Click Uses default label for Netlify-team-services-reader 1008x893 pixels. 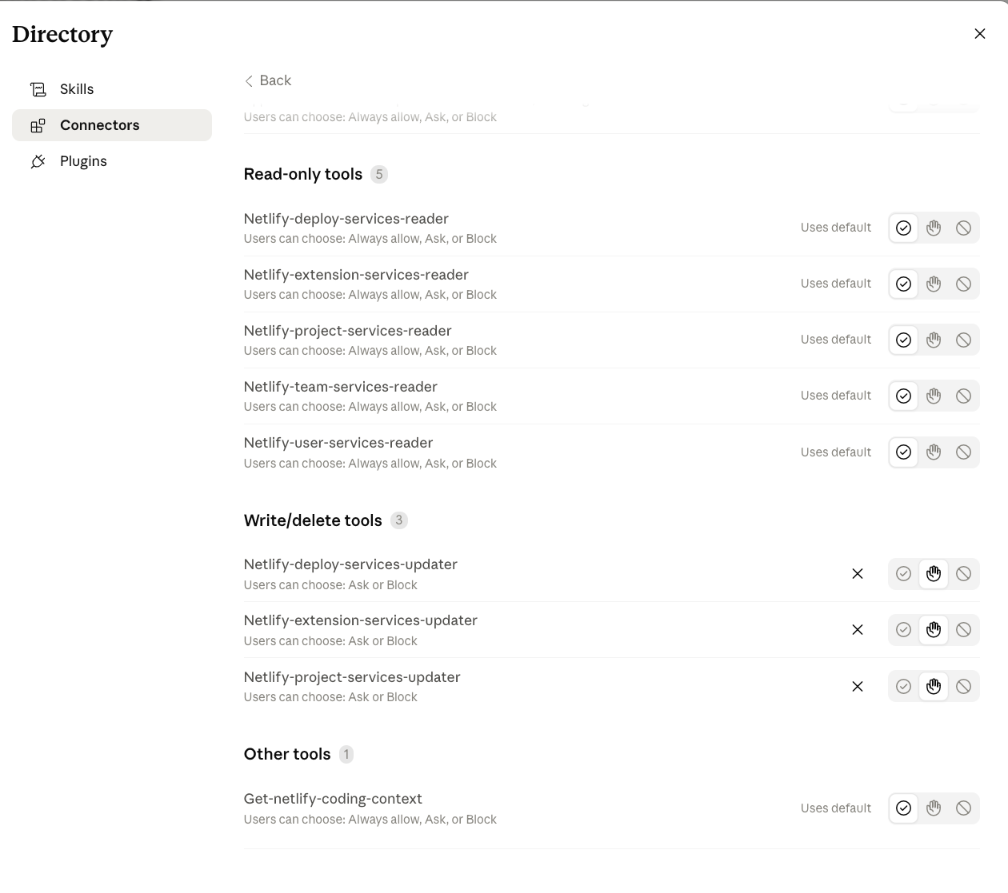click(836, 395)
